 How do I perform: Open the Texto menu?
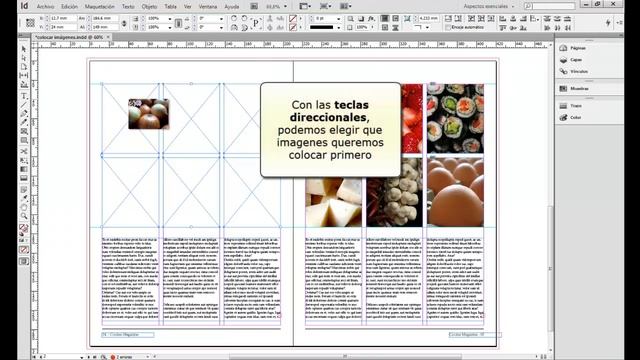[128, 7]
